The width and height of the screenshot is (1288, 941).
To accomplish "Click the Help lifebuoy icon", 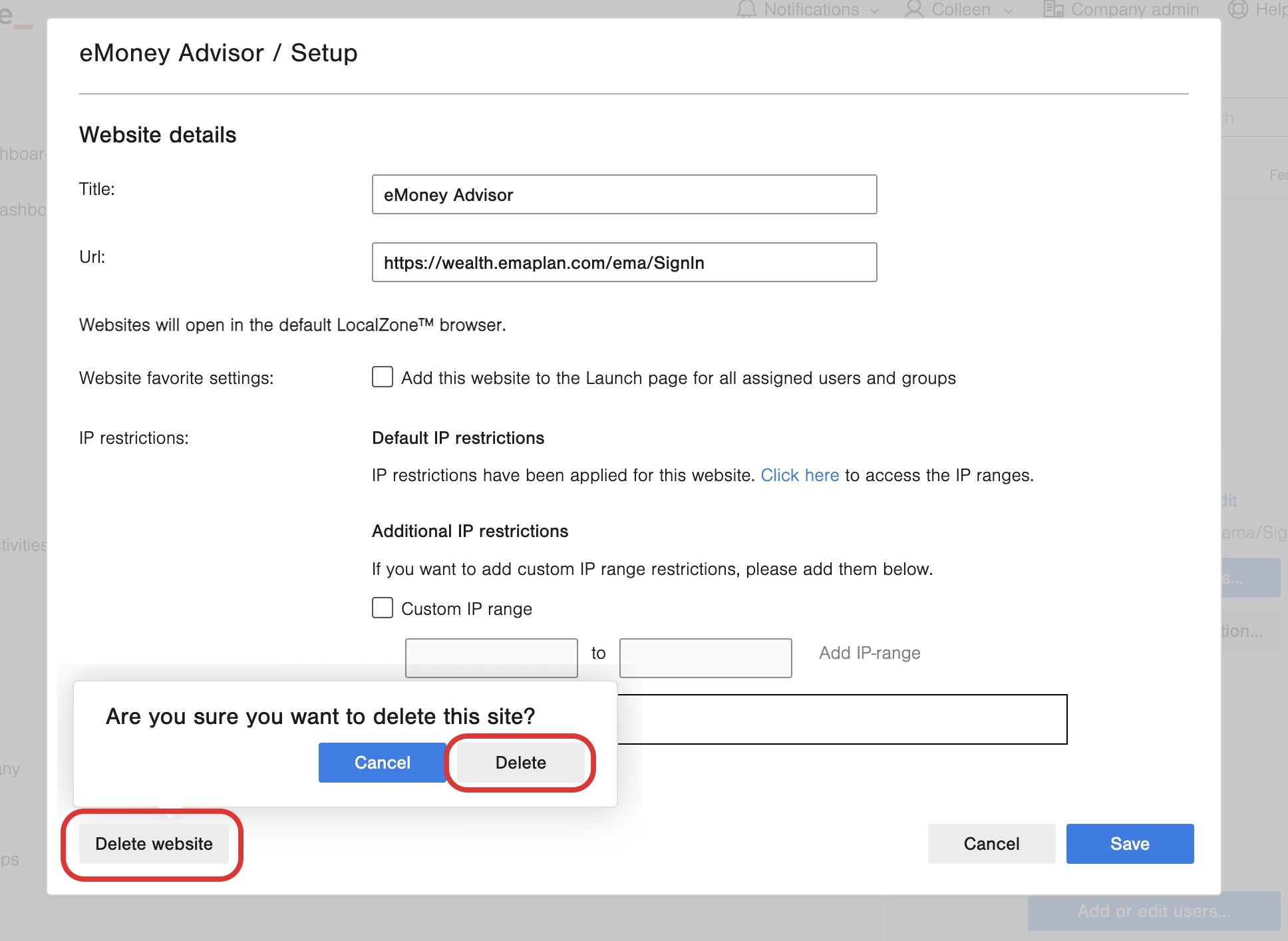I will click(x=1237, y=9).
